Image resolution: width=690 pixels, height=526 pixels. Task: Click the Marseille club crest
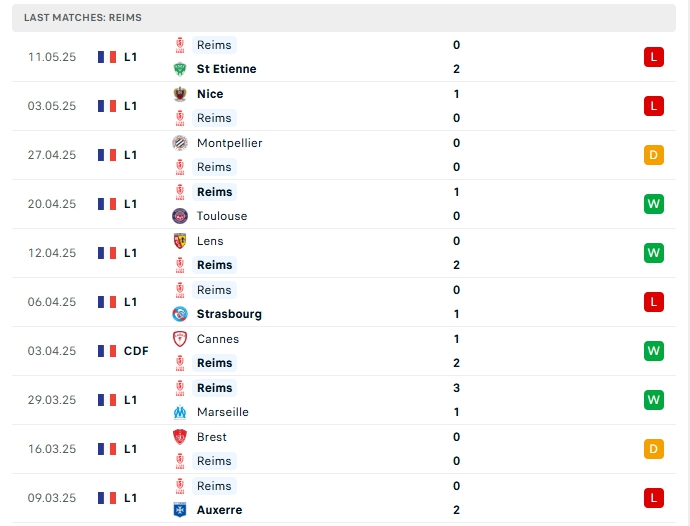pos(180,412)
